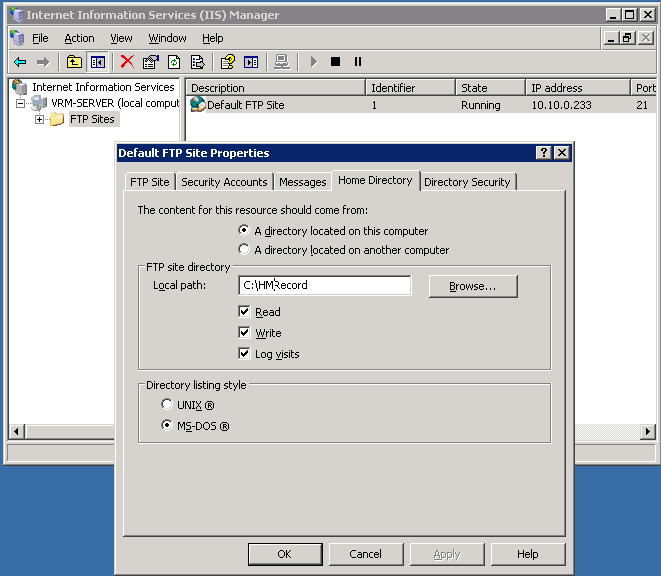This screenshot has height=576, width=661.
Task: Go up one level with folder icon
Action: pyautogui.click(x=74, y=62)
